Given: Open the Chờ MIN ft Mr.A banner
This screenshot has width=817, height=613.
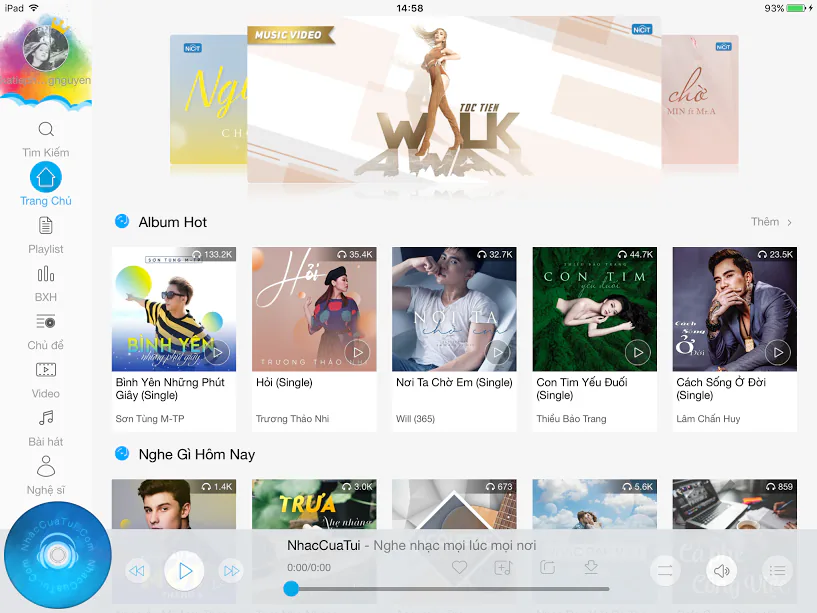Looking at the screenshot, I should pyautogui.click(x=700, y=100).
